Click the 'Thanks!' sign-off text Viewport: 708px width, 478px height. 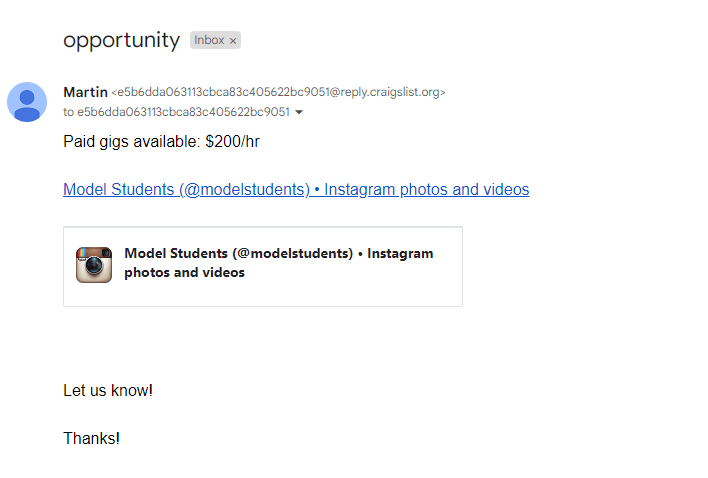pos(91,438)
